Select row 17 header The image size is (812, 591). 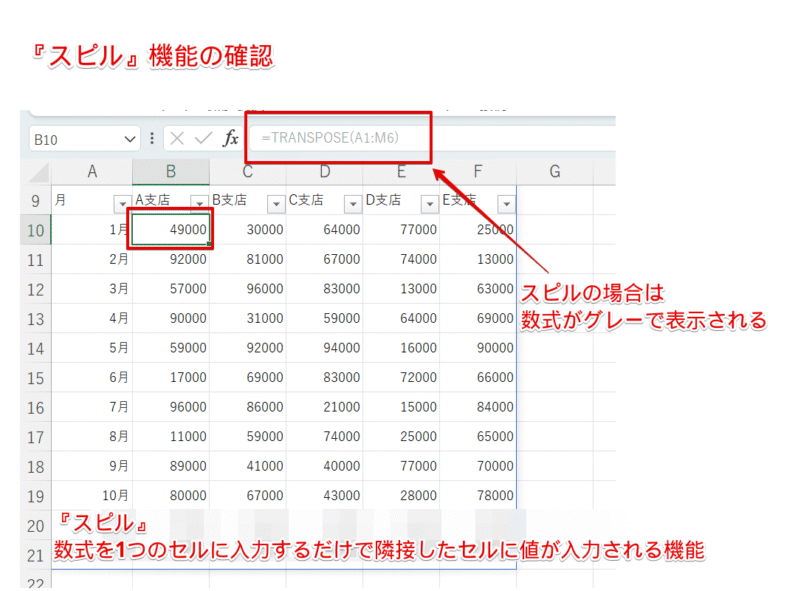[x=35, y=437]
